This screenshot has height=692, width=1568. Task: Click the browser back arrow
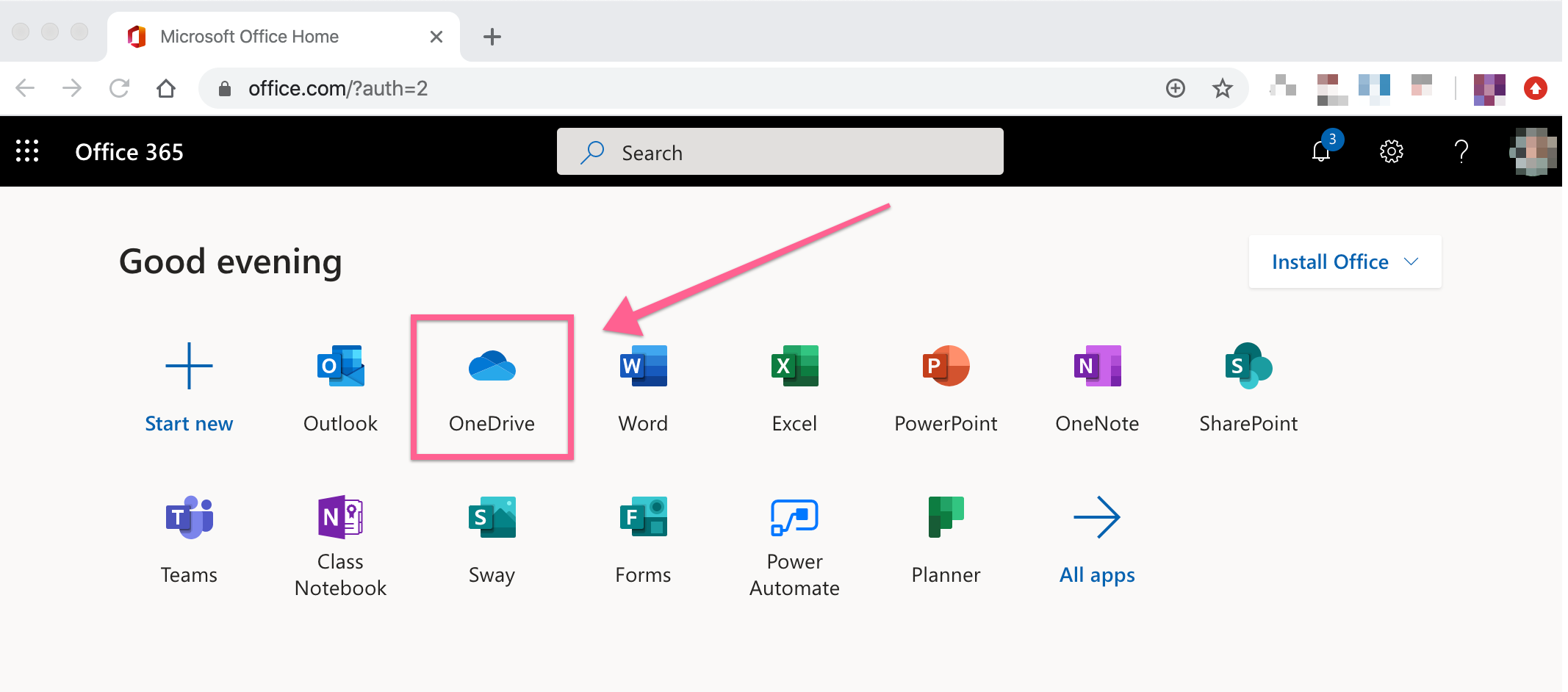coord(26,89)
